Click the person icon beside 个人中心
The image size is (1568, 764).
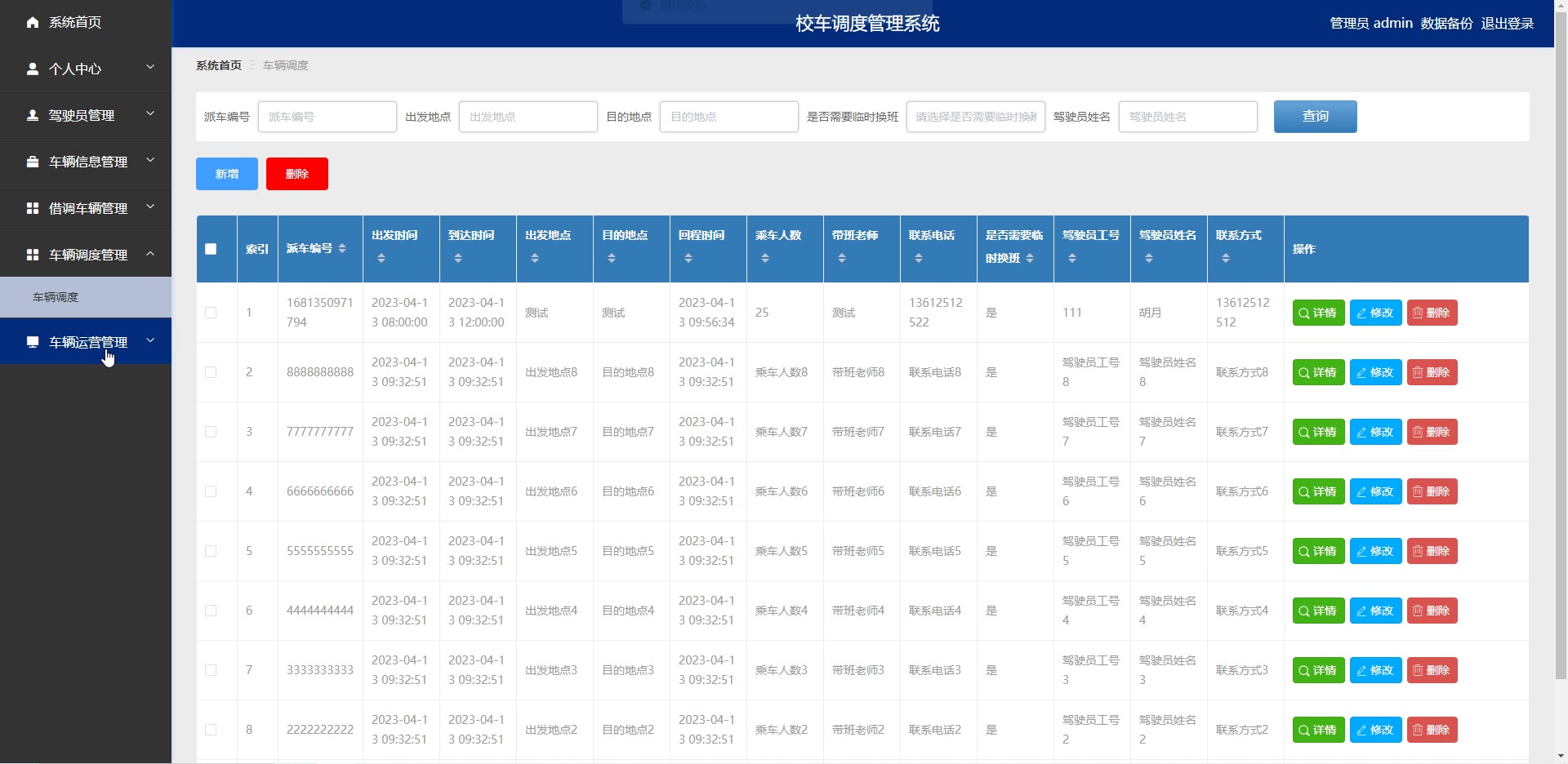click(x=33, y=69)
